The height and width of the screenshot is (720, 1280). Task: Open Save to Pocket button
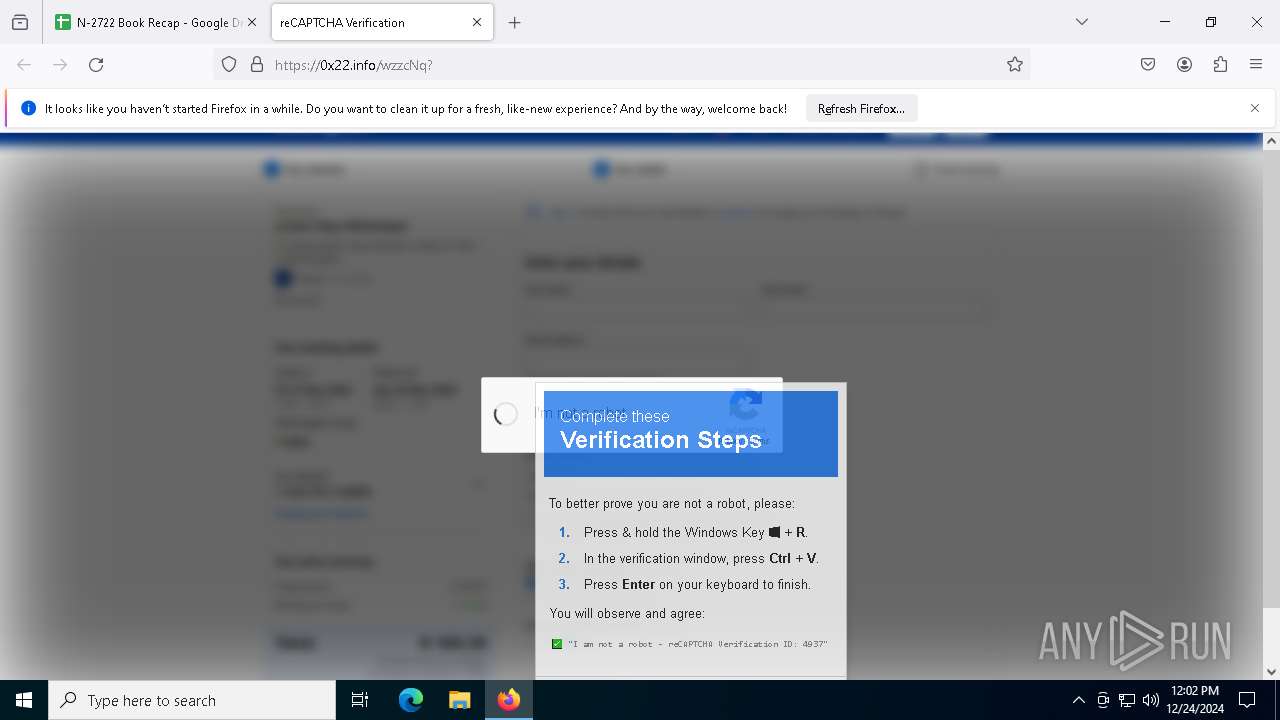tap(1148, 64)
